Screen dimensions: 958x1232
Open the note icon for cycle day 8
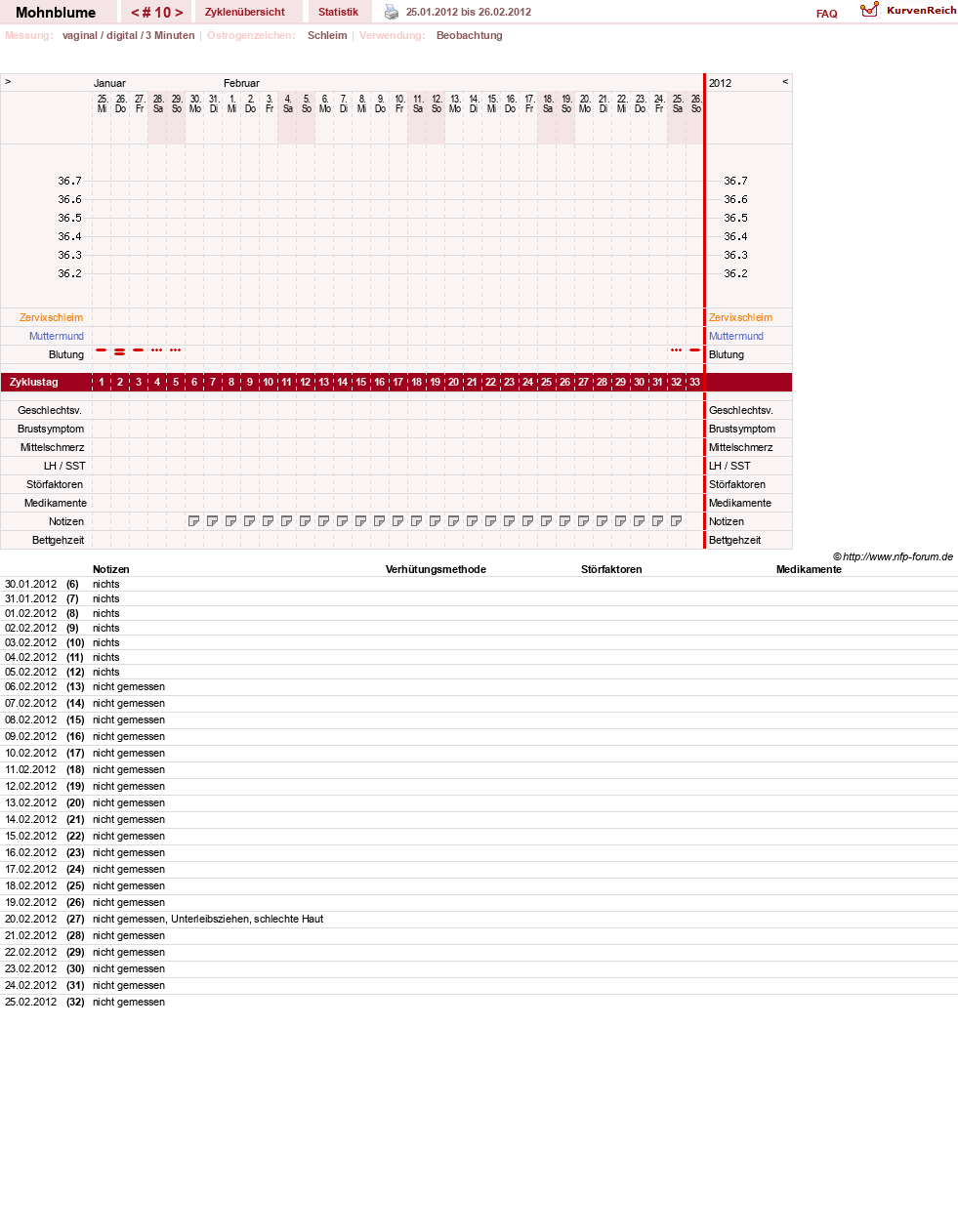tap(230, 521)
